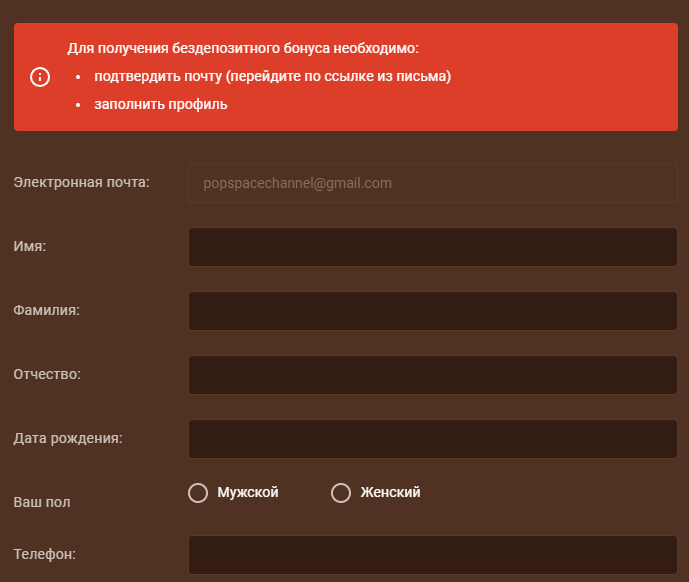This screenshot has height=582, width=689.
Task: Click the 'Женский' option label text
Action: pyautogui.click(x=390, y=492)
